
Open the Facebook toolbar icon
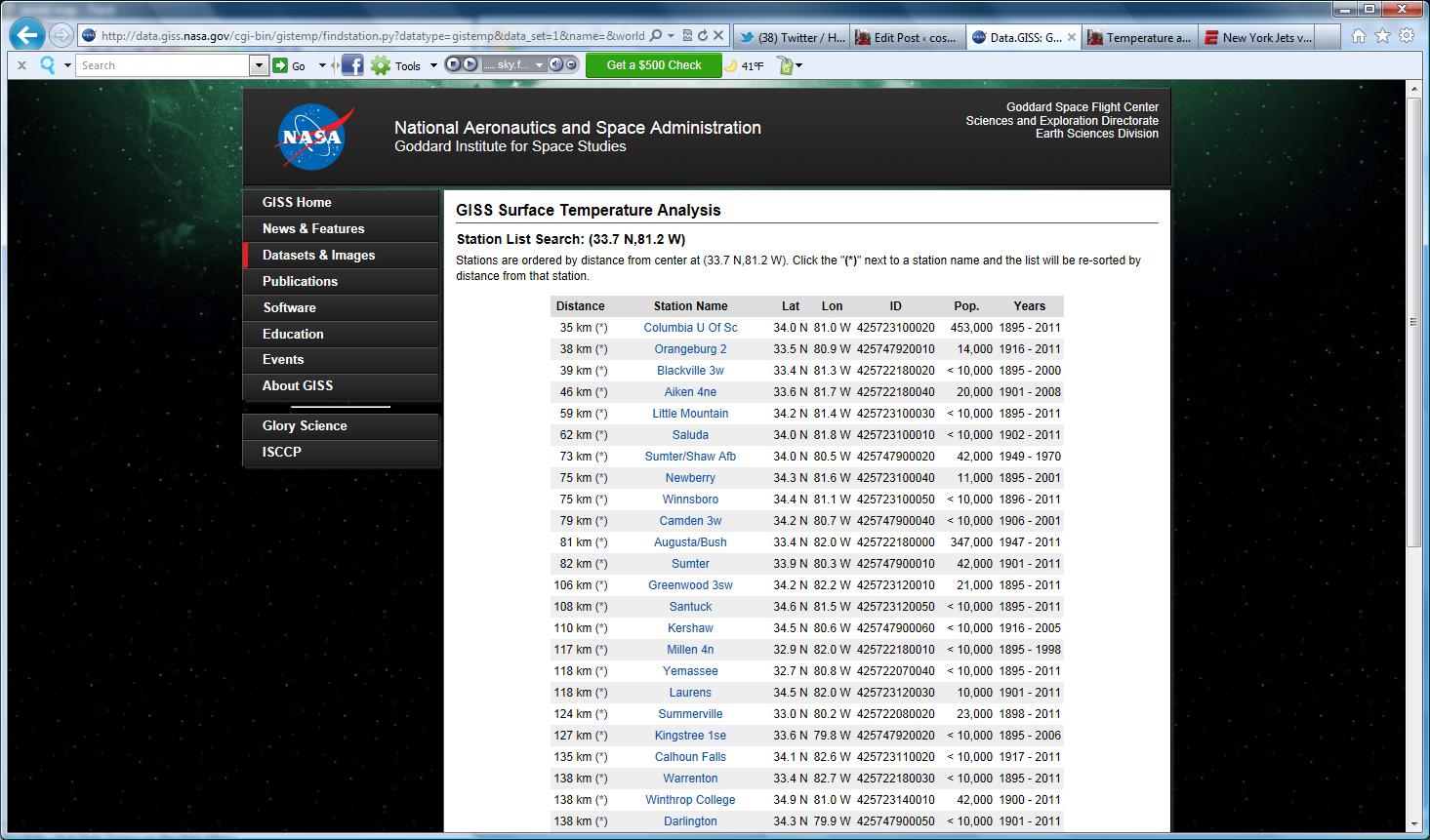click(x=352, y=65)
